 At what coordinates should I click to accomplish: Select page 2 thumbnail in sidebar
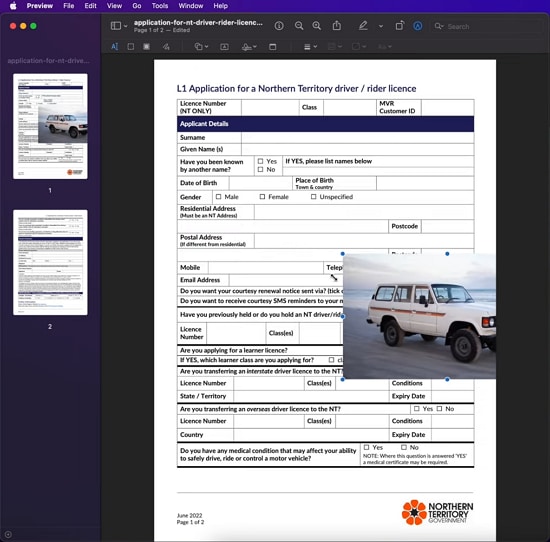click(50, 262)
